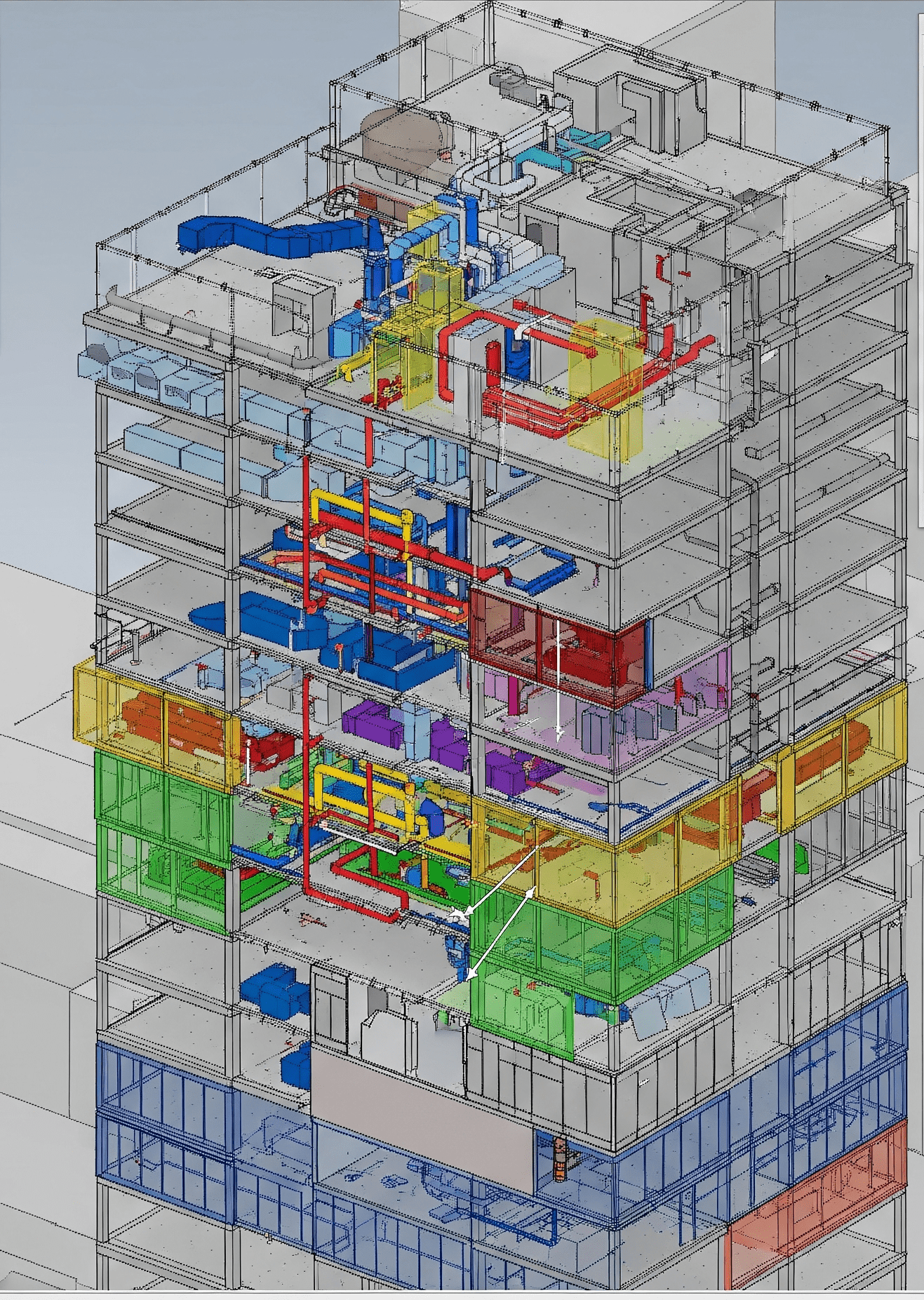Select the red highlighted room volume
This screenshot has width=924, height=1300.
(558, 645)
